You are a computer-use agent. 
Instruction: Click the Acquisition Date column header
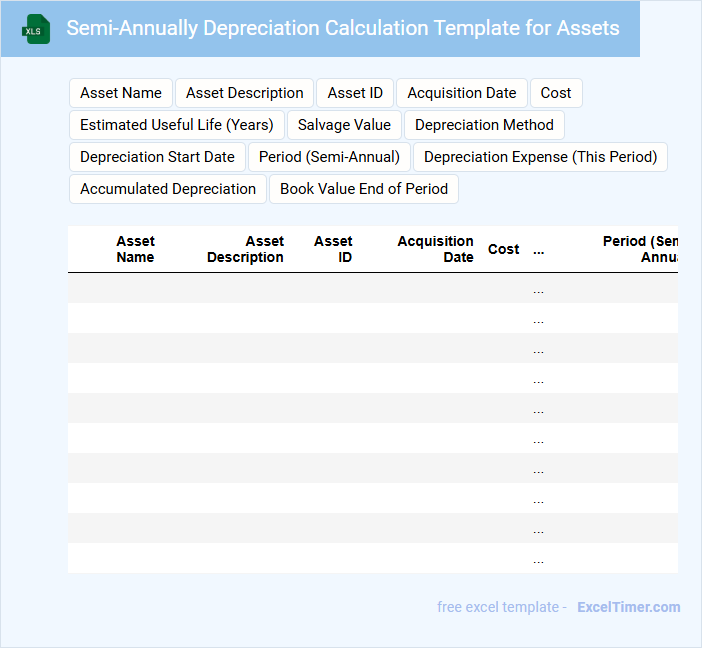point(436,249)
